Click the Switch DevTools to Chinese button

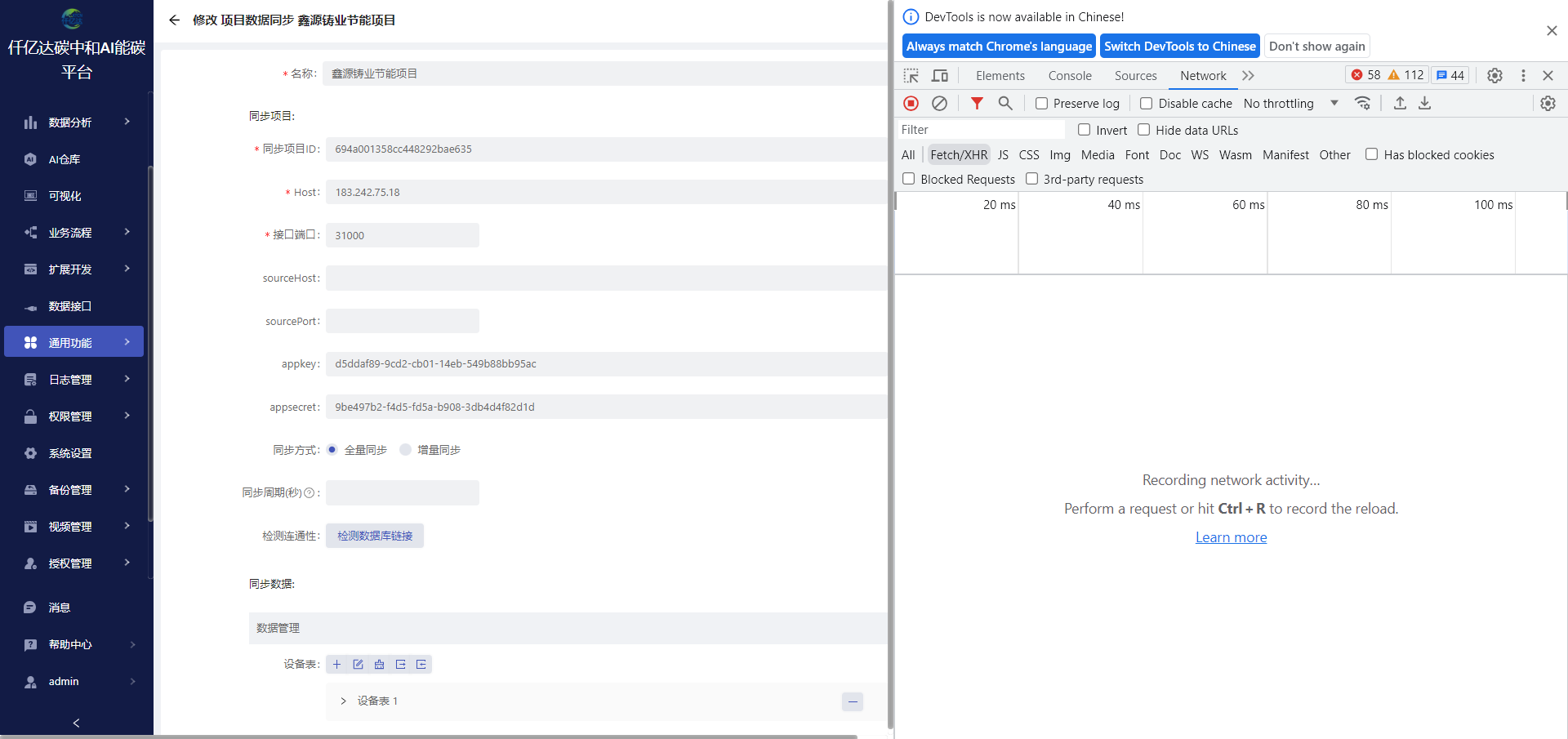coord(1179,47)
